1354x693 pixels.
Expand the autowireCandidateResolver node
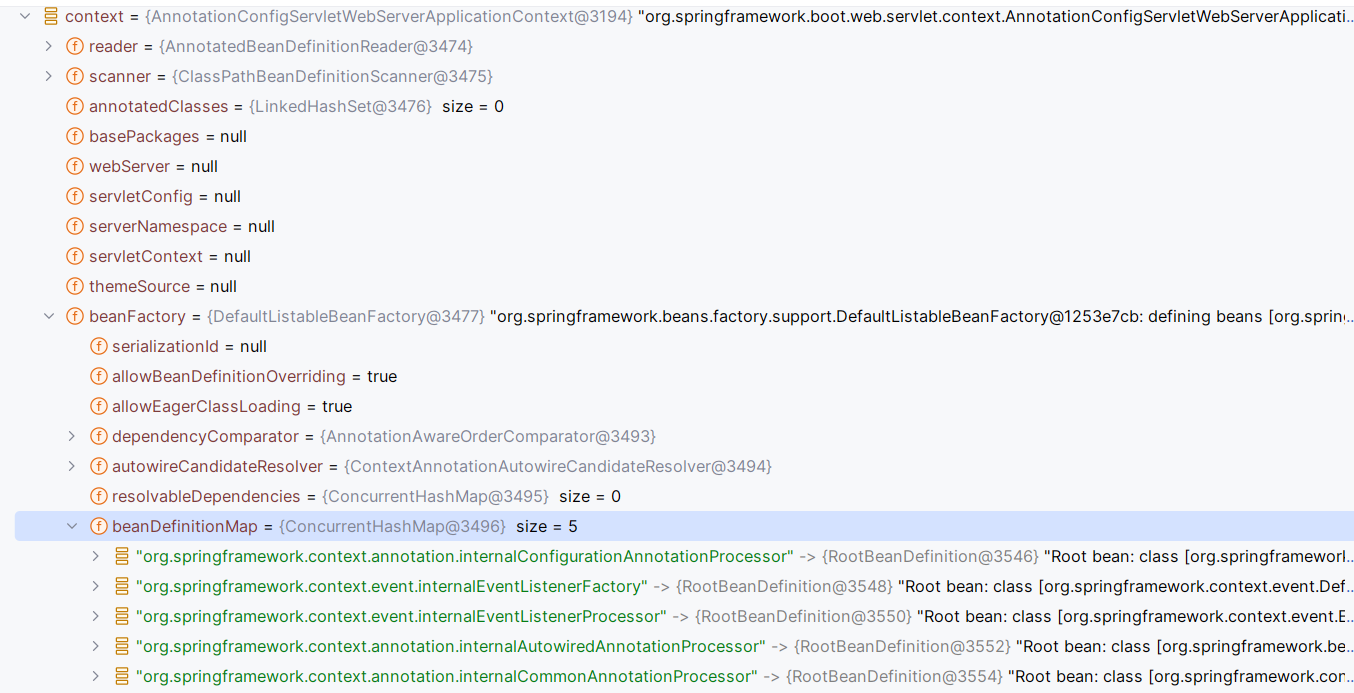71,466
